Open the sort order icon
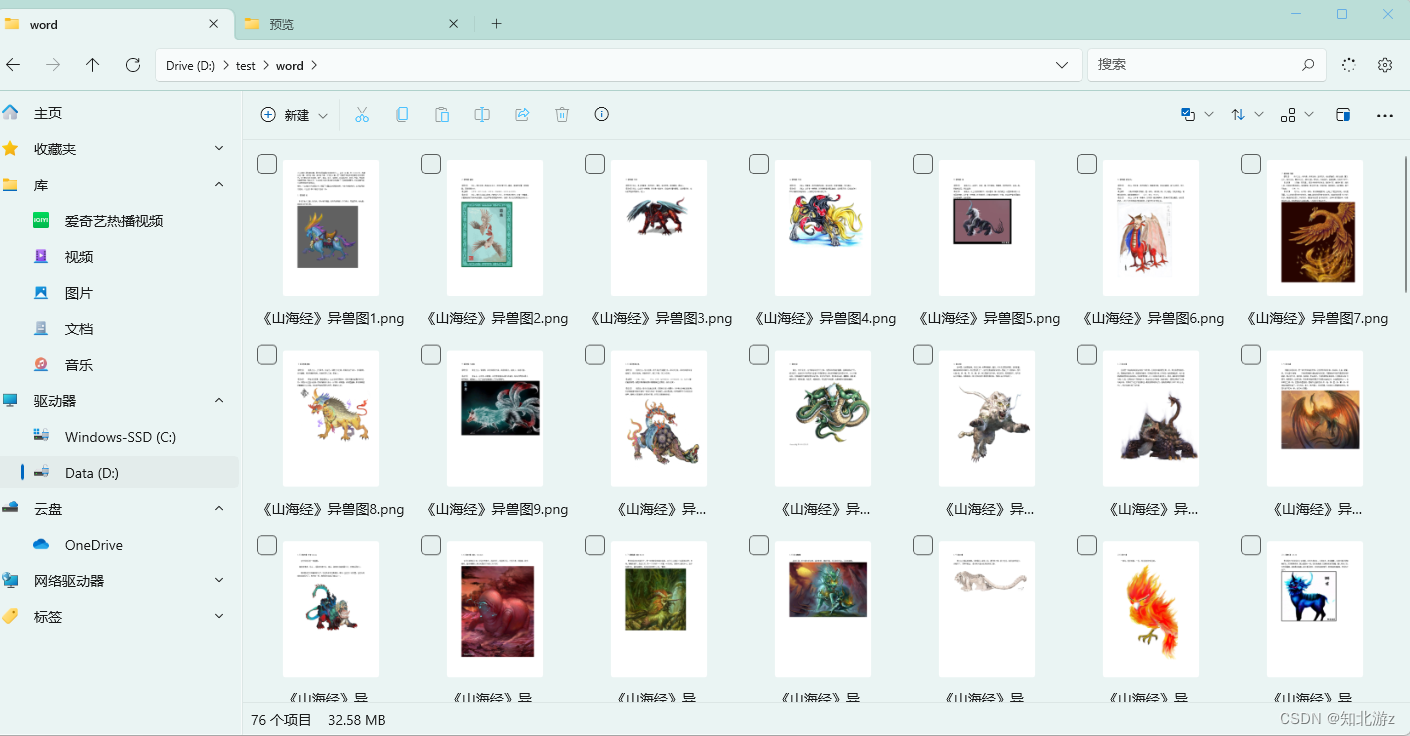1410x736 pixels. (x=1238, y=115)
